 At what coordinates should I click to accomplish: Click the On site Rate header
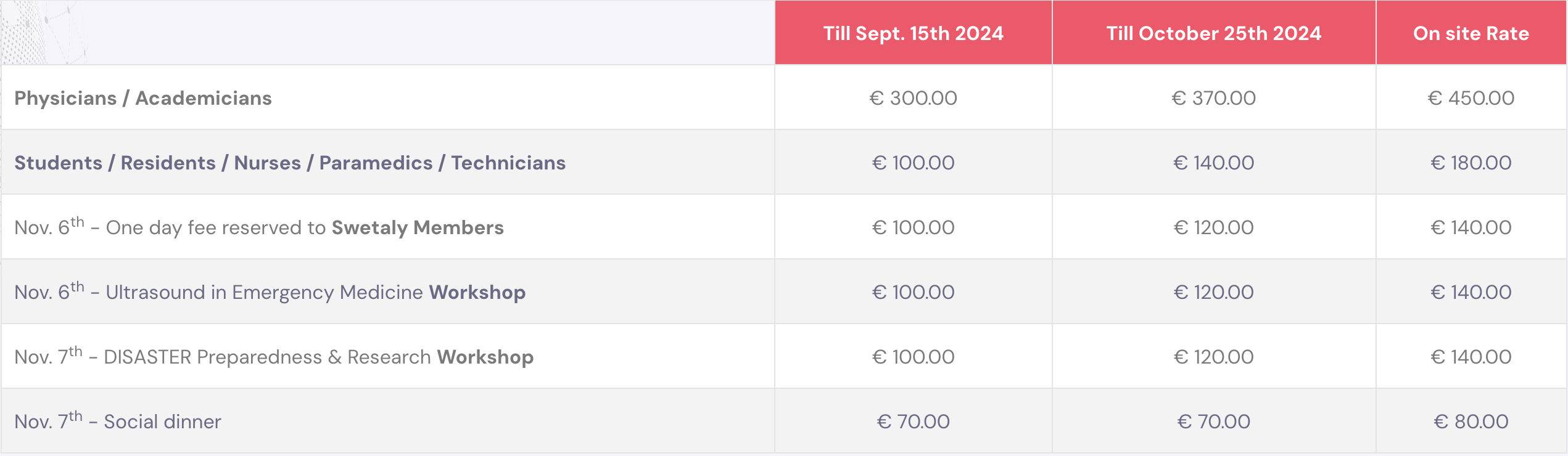click(1471, 33)
